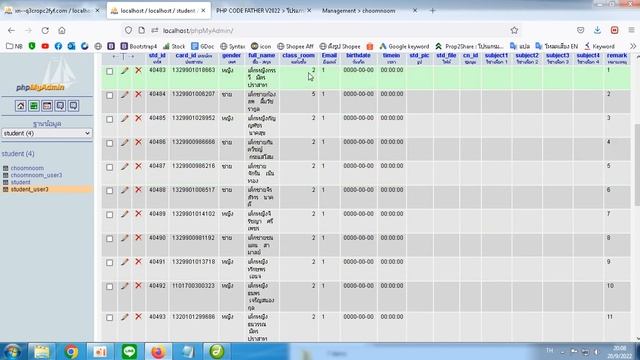Sort by birthdate column header
Screen dimensions: 640x360
pos(358,56)
